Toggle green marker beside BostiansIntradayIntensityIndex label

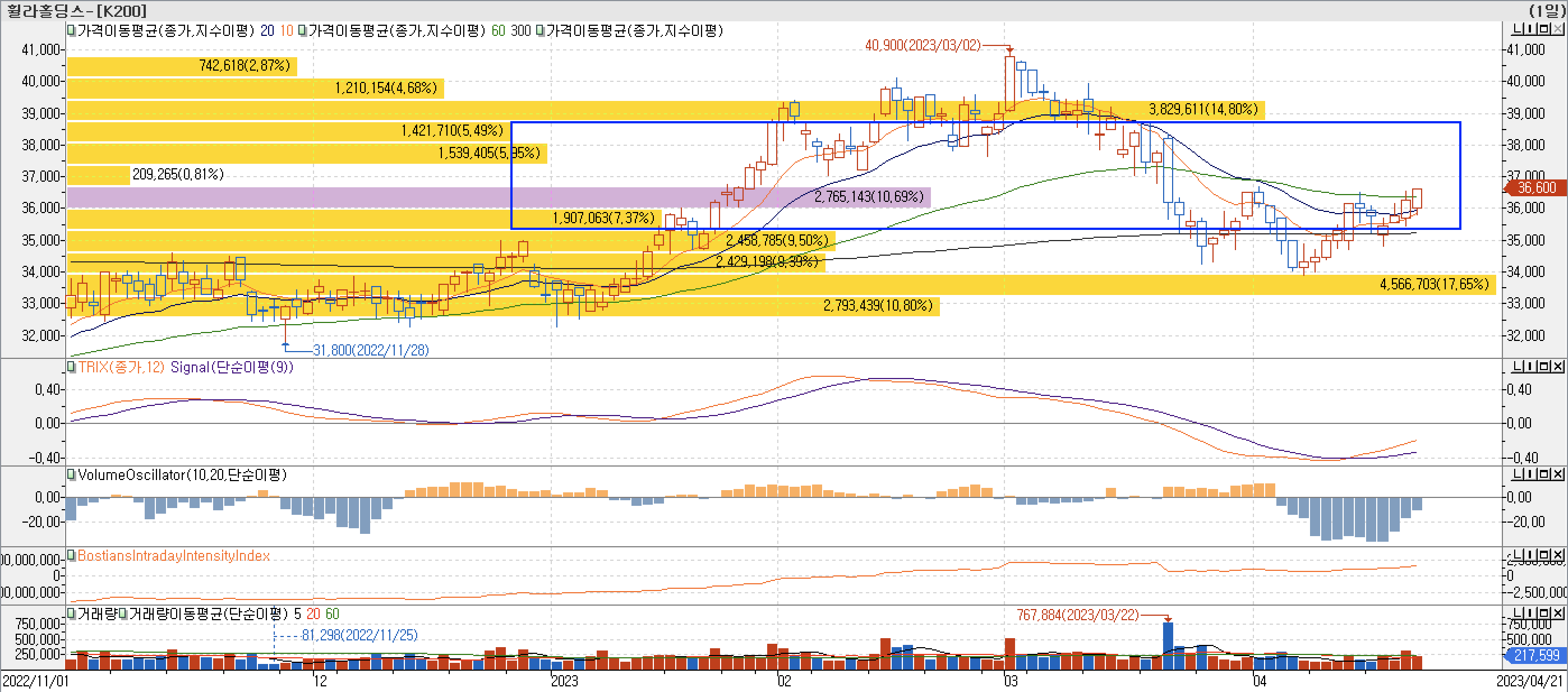(71, 556)
